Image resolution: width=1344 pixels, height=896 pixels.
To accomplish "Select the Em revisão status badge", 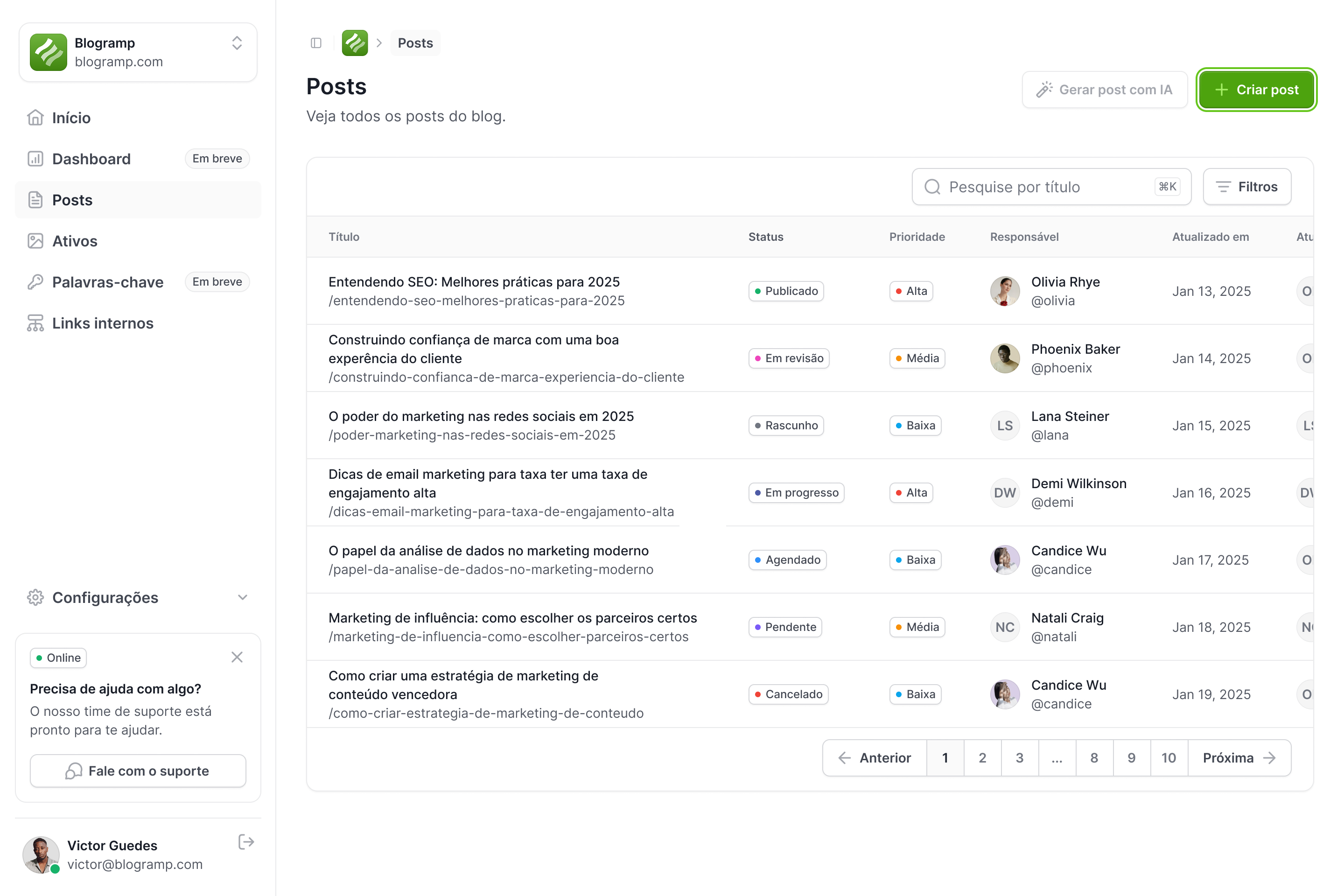I will point(789,358).
